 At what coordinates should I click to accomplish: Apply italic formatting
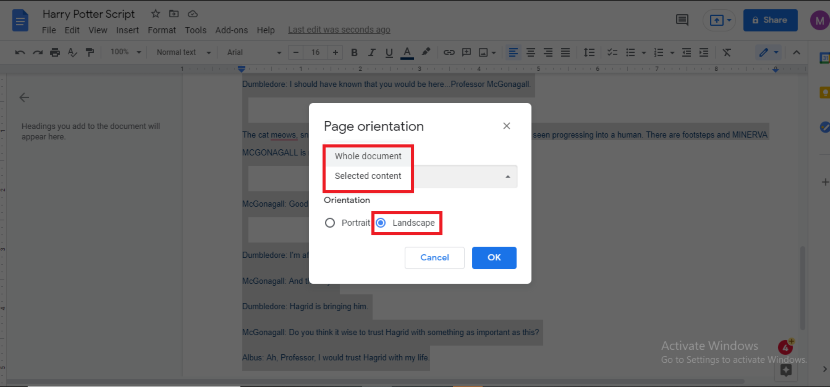(372, 52)
